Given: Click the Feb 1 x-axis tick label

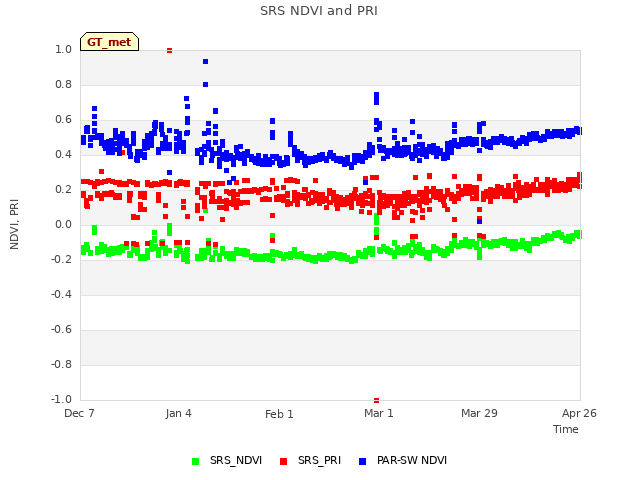Looking at the screenshot, I should 279,414.
